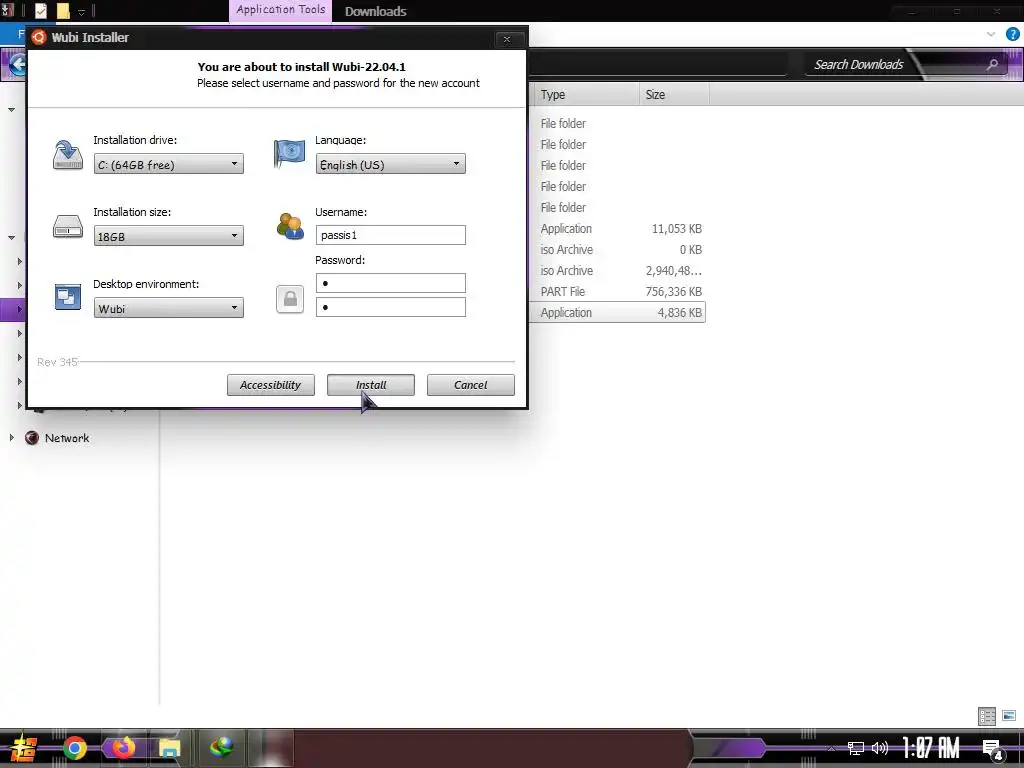Select the 11,053 KB Application row
Screen dimensions: 1024x768
coord(619,229)
